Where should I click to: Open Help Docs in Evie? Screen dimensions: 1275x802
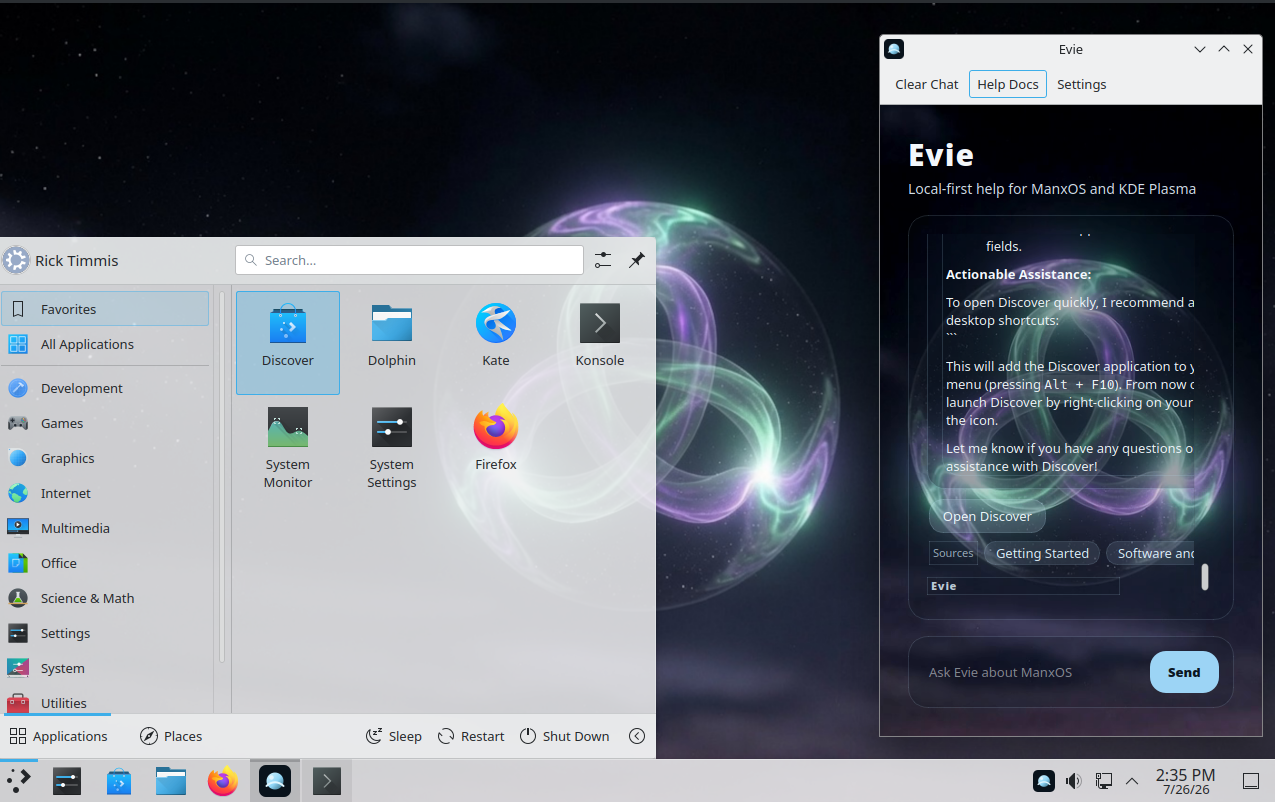[1008, 84]
